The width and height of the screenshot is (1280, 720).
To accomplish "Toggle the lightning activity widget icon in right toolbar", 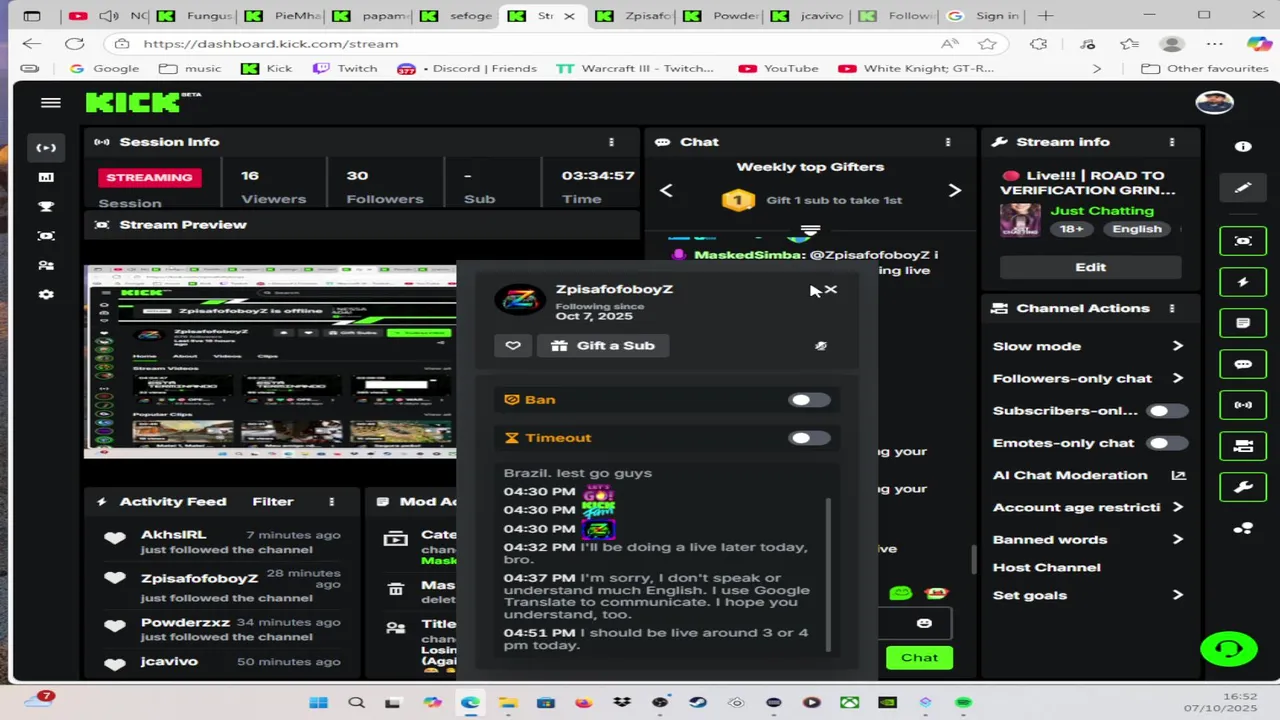I will 1243,282.
